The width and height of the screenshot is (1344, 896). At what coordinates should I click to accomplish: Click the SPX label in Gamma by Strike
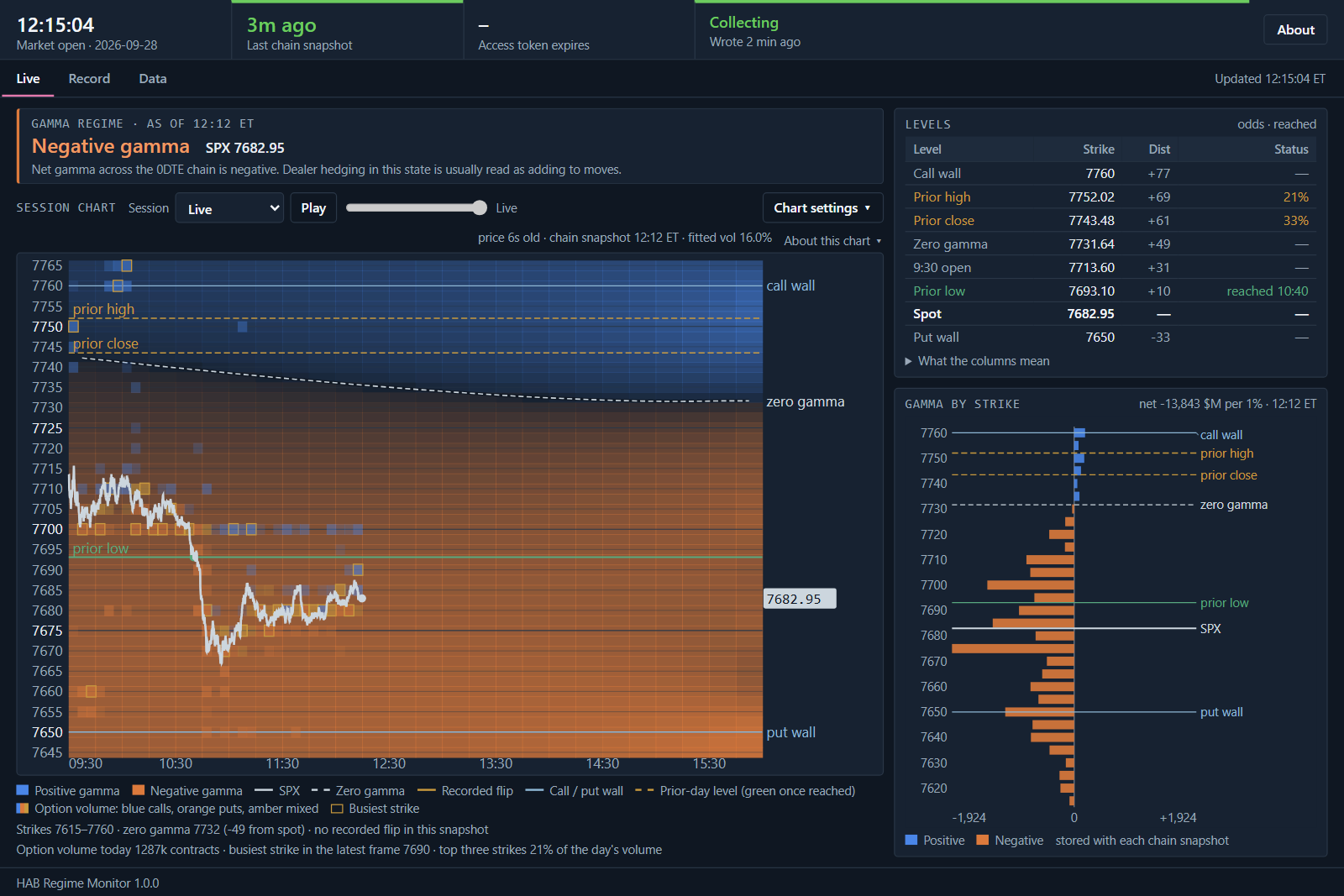[1210, 629]
